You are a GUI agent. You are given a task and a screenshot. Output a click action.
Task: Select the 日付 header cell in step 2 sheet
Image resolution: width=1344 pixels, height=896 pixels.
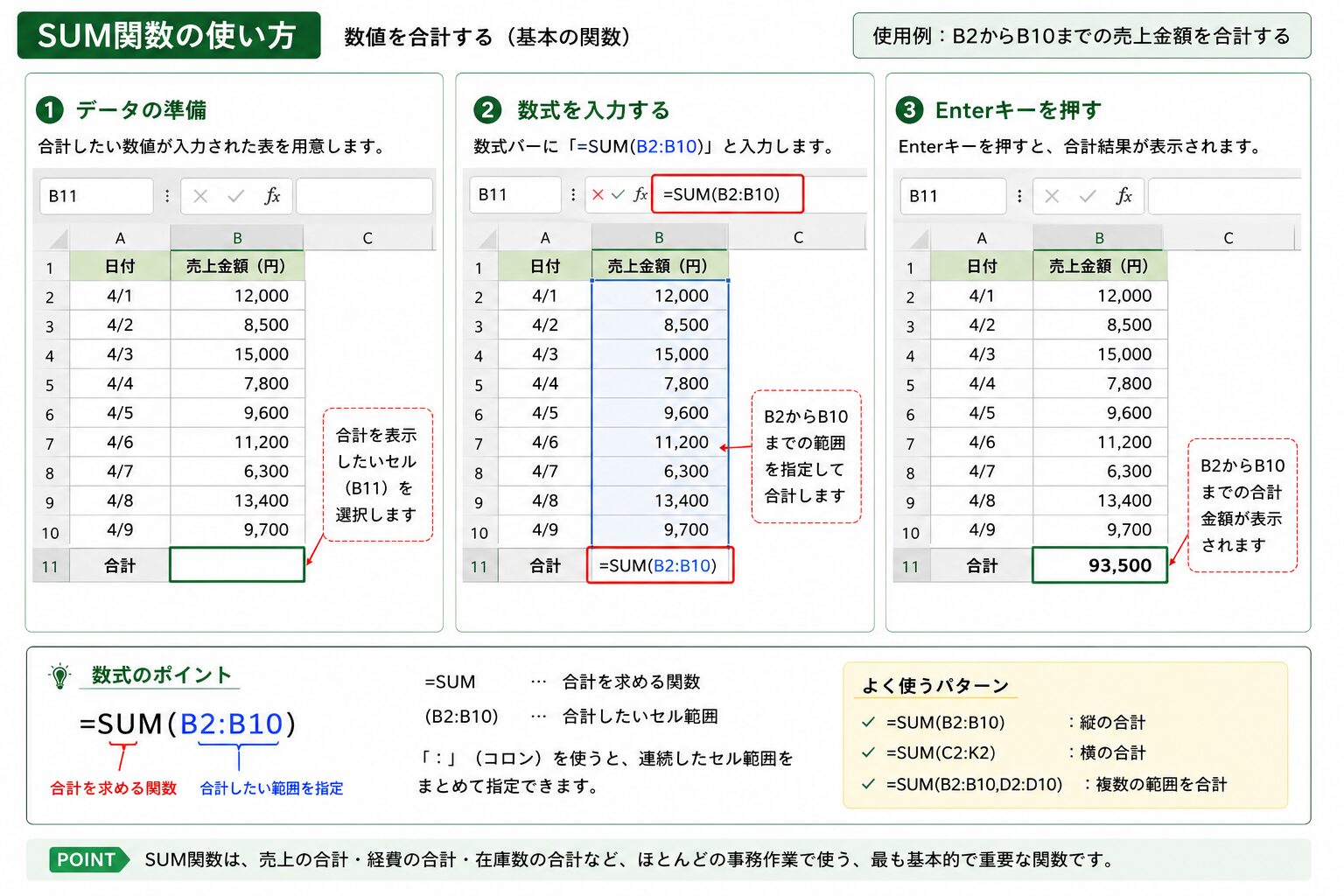pyautogui.click(x=545, y=266)
